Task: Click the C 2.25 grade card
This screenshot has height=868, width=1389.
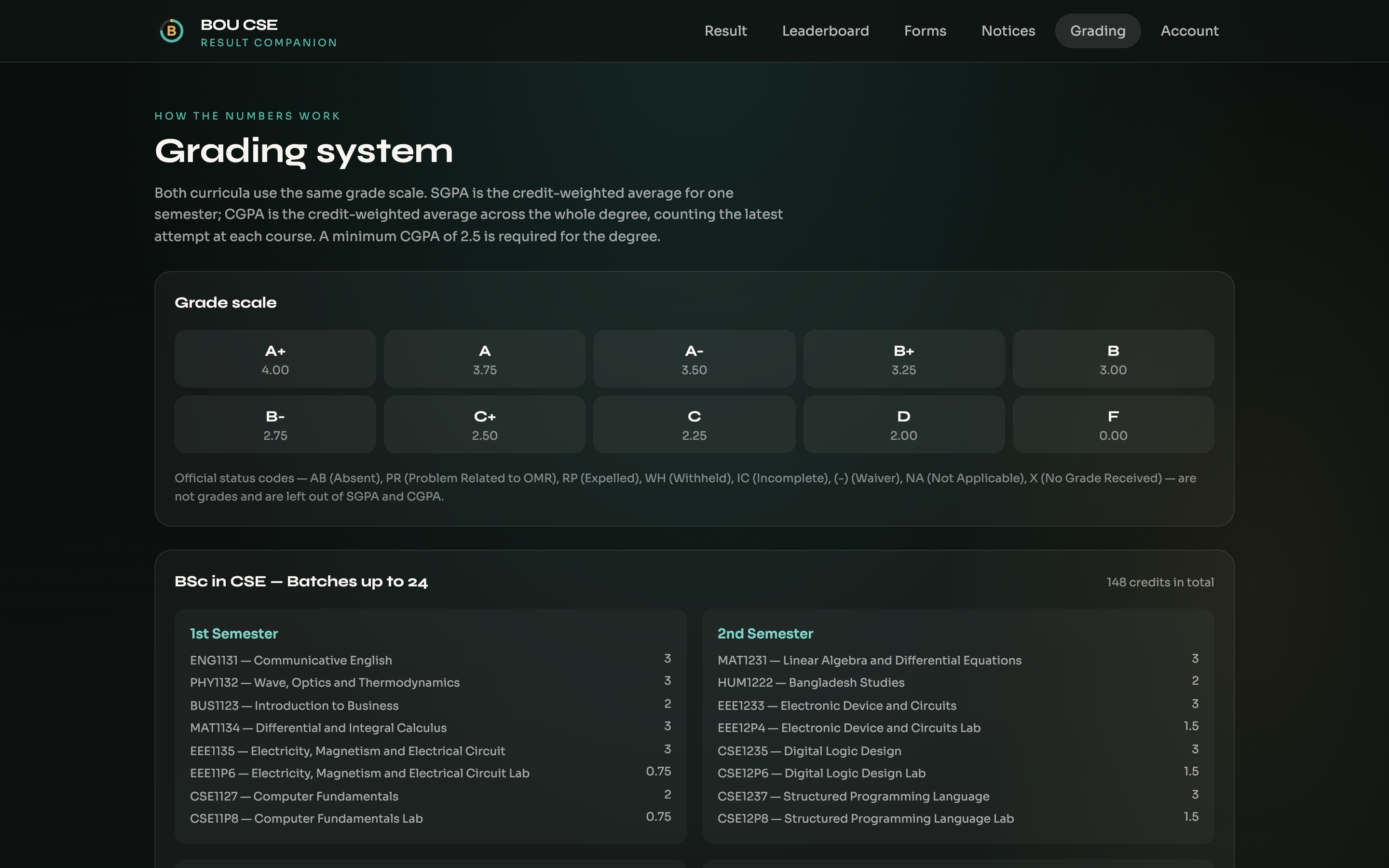Action: 694,424
